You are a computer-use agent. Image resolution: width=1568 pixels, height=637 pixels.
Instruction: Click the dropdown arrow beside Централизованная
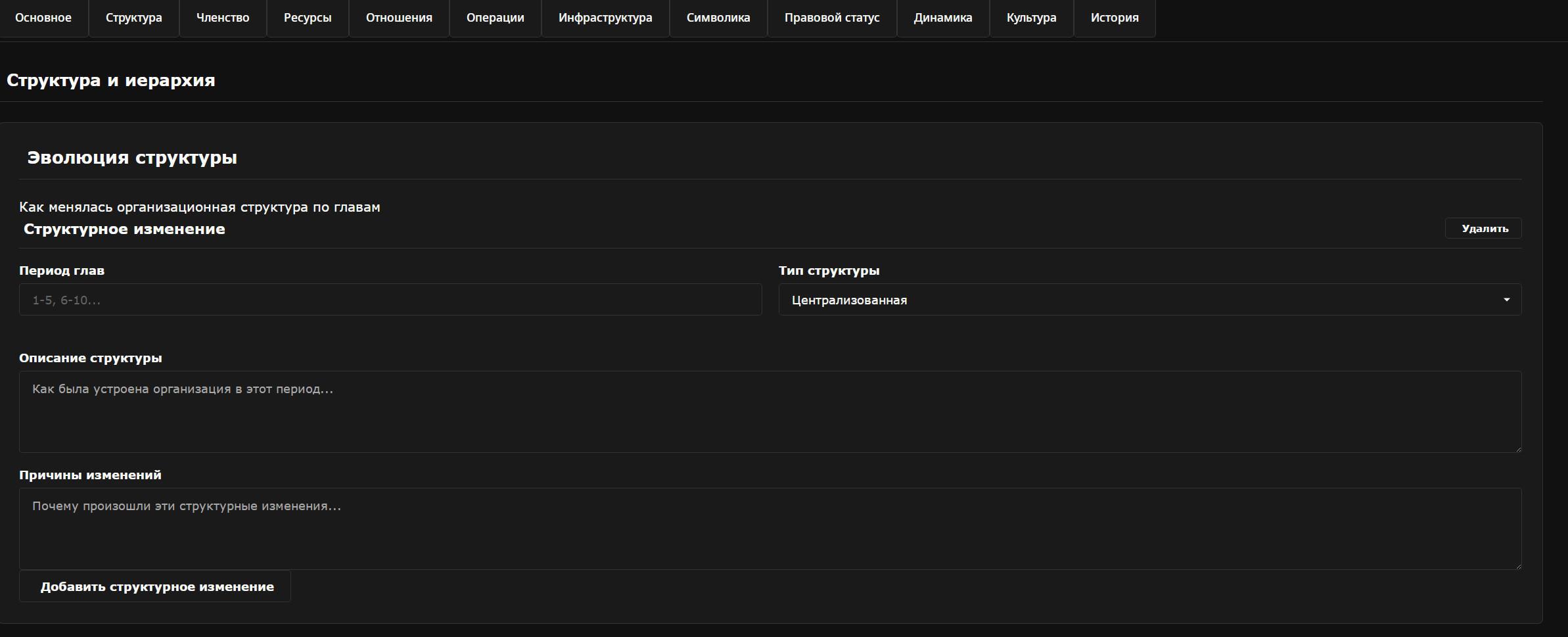click(x=1506, y=300)
